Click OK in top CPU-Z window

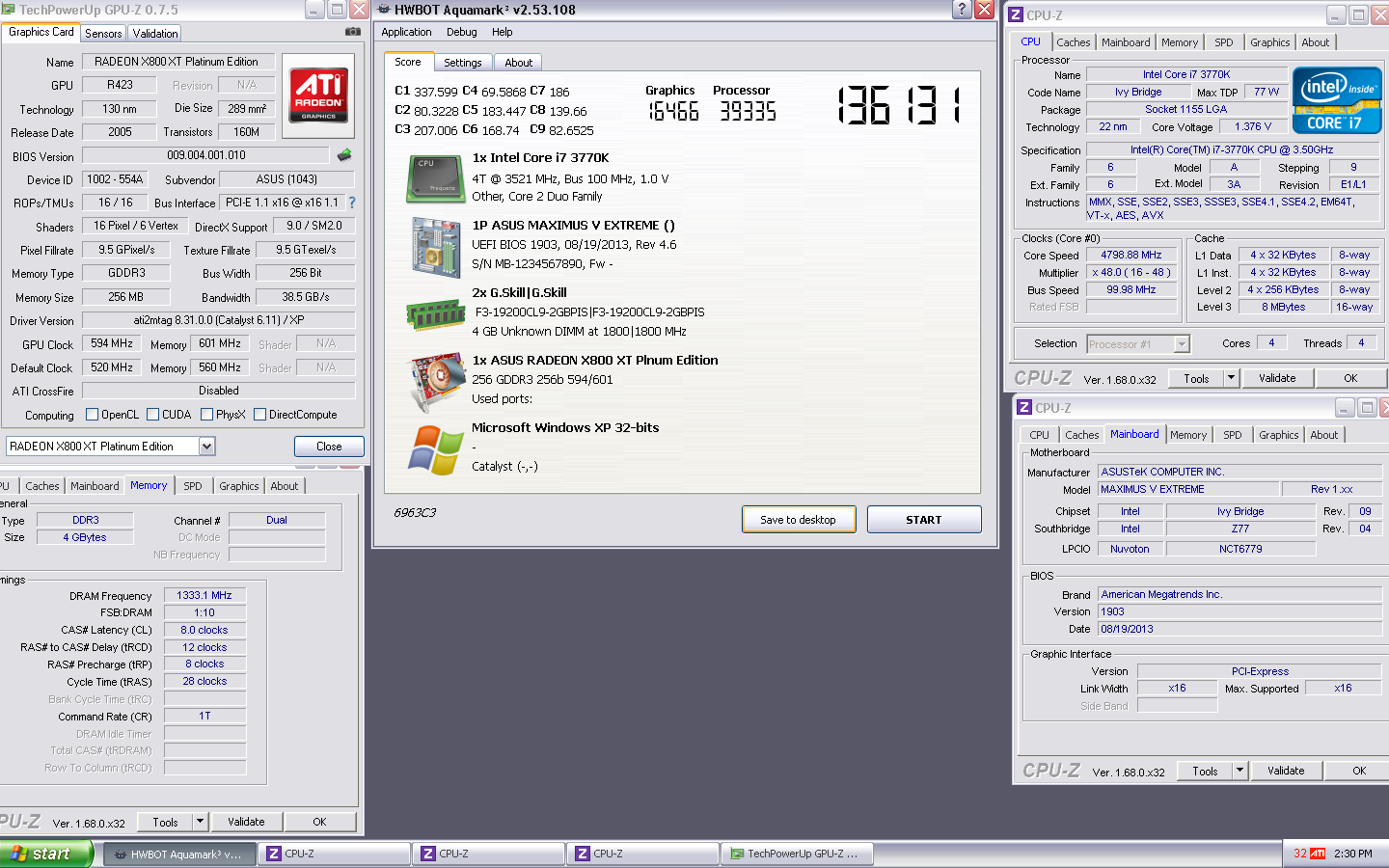click(1350, 378)
